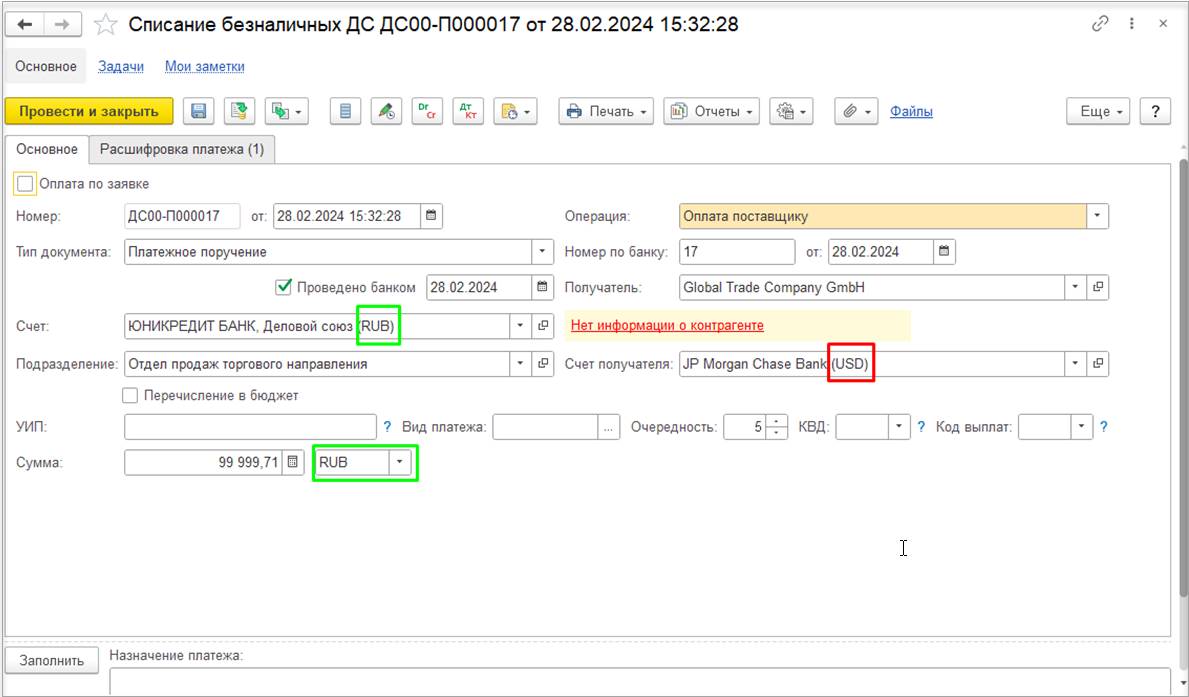The image size is (1189, 697).
Task: Open calculator for Сумма field
Action: 293,463
